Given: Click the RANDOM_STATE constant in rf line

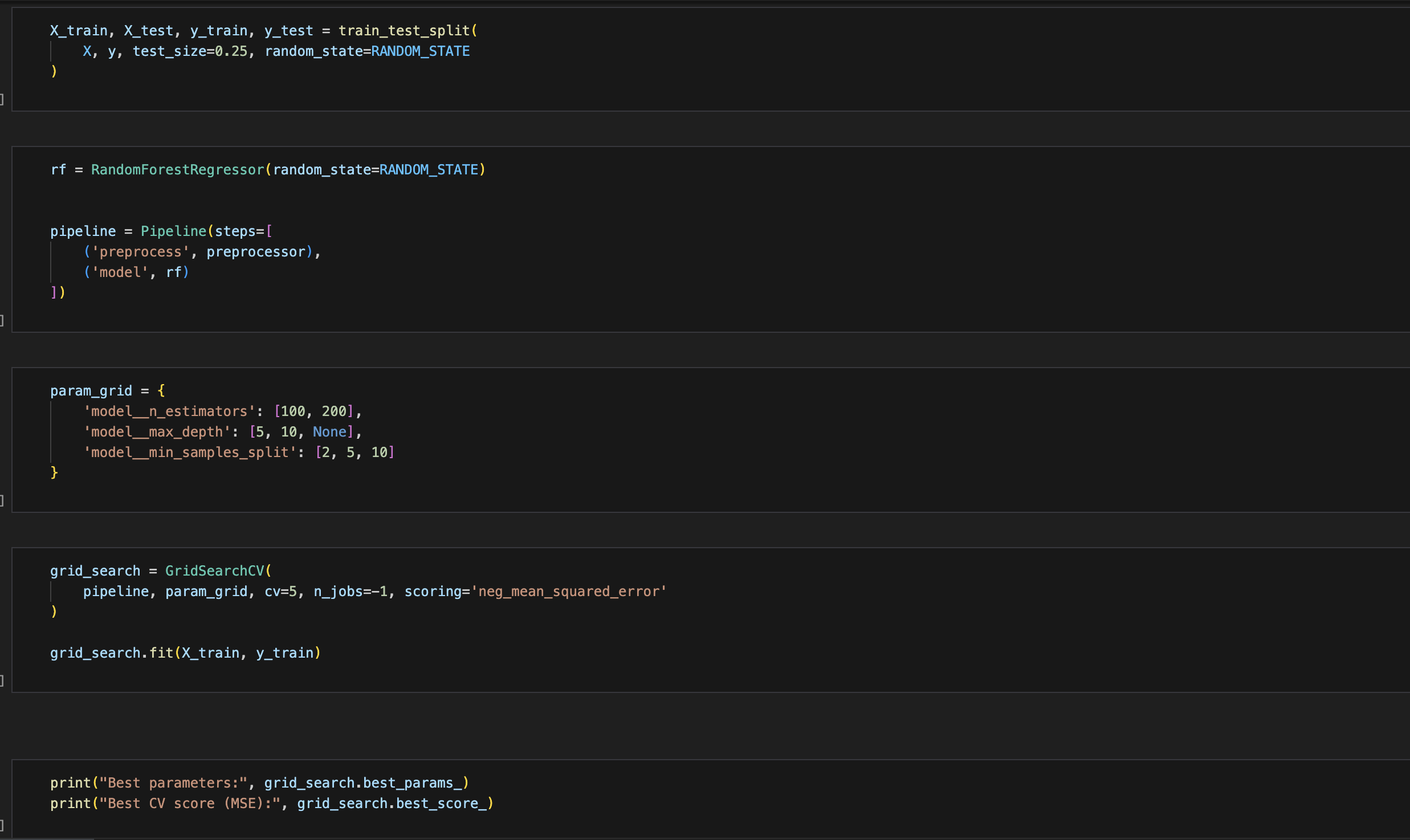Looking at the screenshot, I should tap(429, 170).
